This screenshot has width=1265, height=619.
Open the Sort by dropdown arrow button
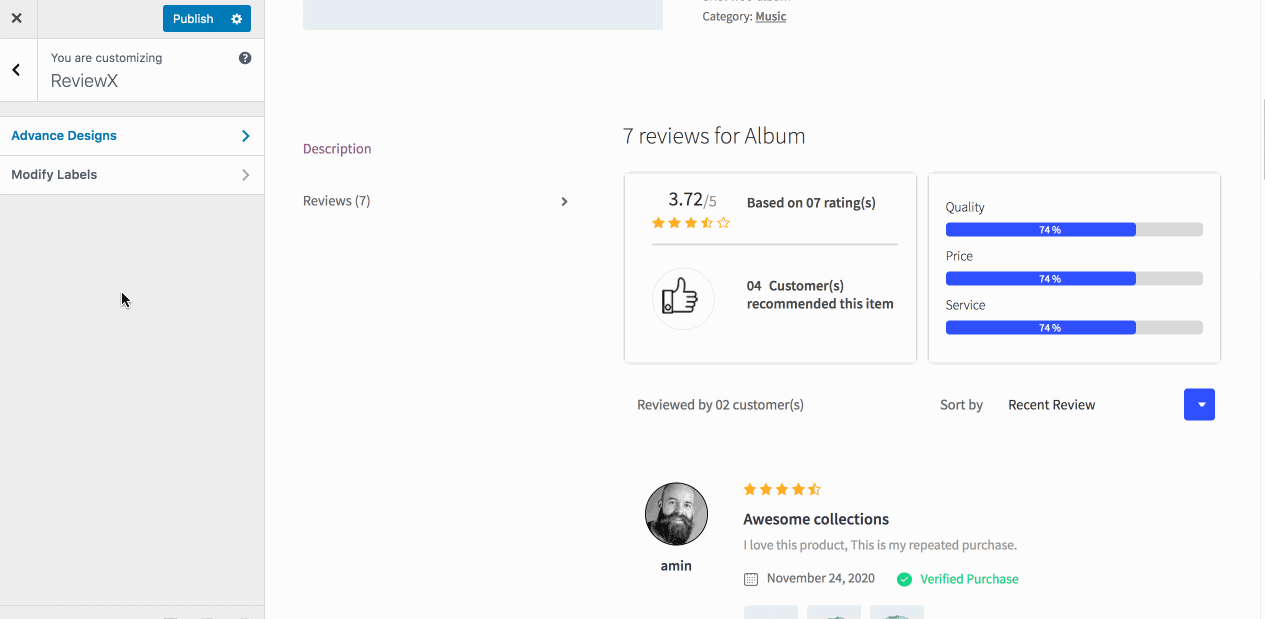click(1199, 404)
